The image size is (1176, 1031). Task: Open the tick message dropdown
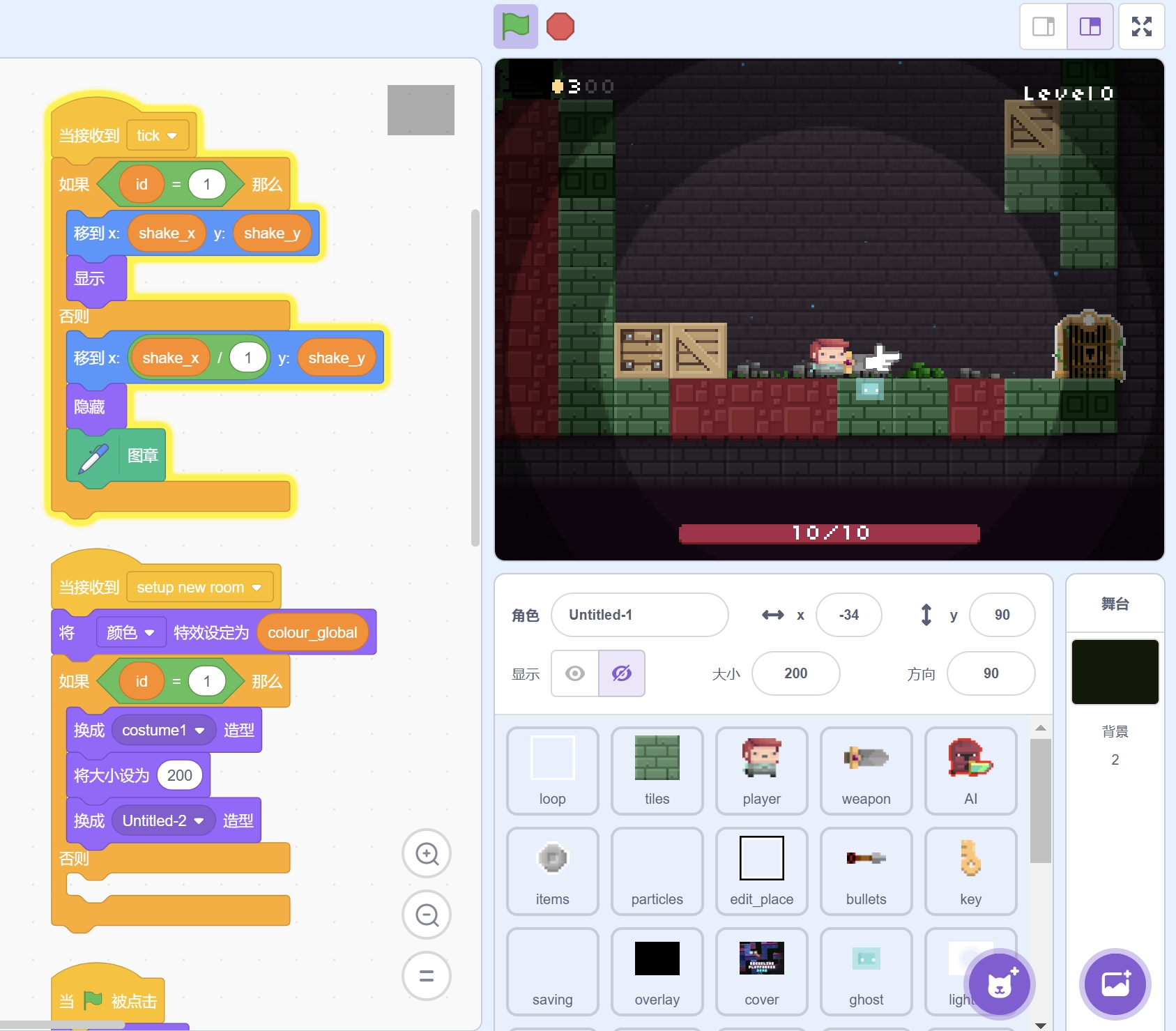(171, 136)
